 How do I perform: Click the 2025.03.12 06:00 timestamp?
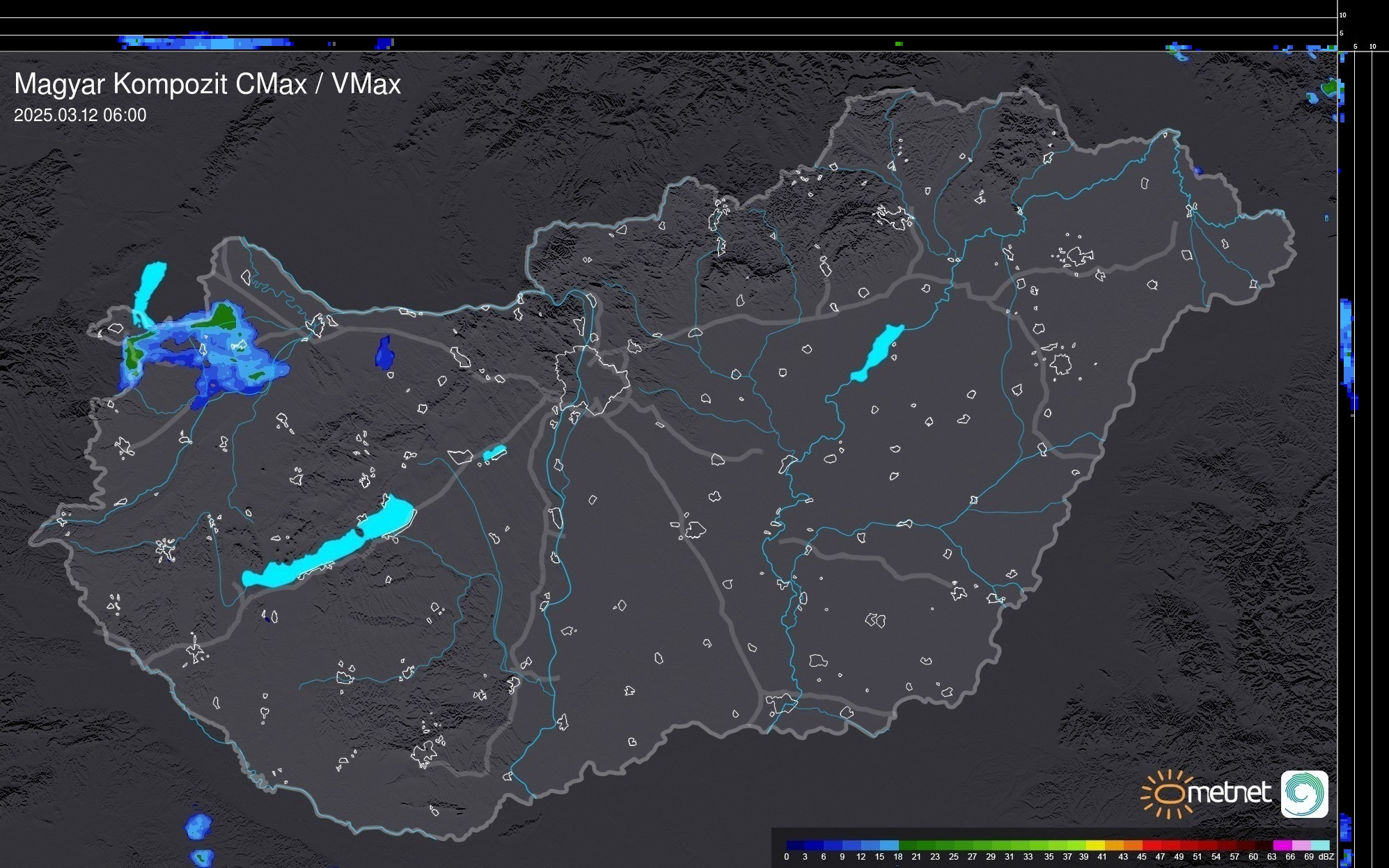tap(80, 116)
